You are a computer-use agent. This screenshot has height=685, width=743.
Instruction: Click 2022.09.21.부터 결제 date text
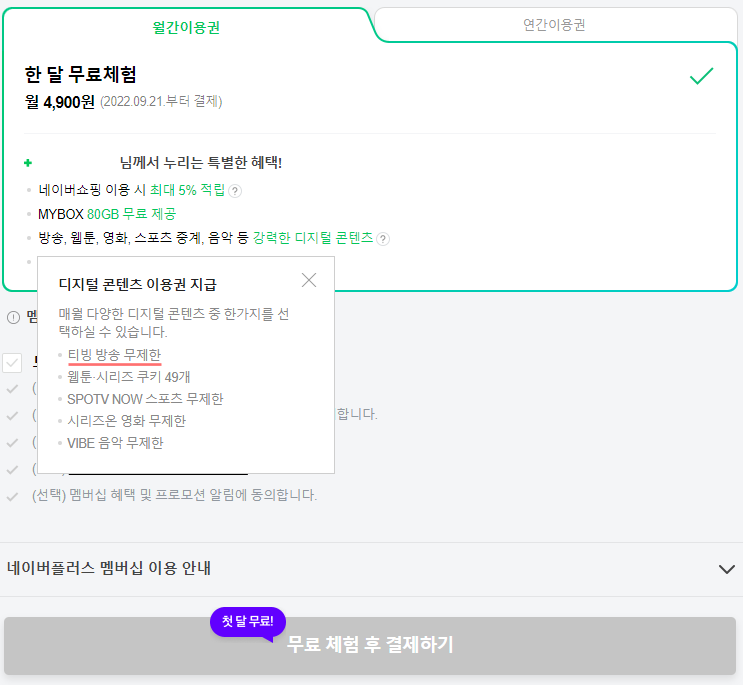(161, 101)
